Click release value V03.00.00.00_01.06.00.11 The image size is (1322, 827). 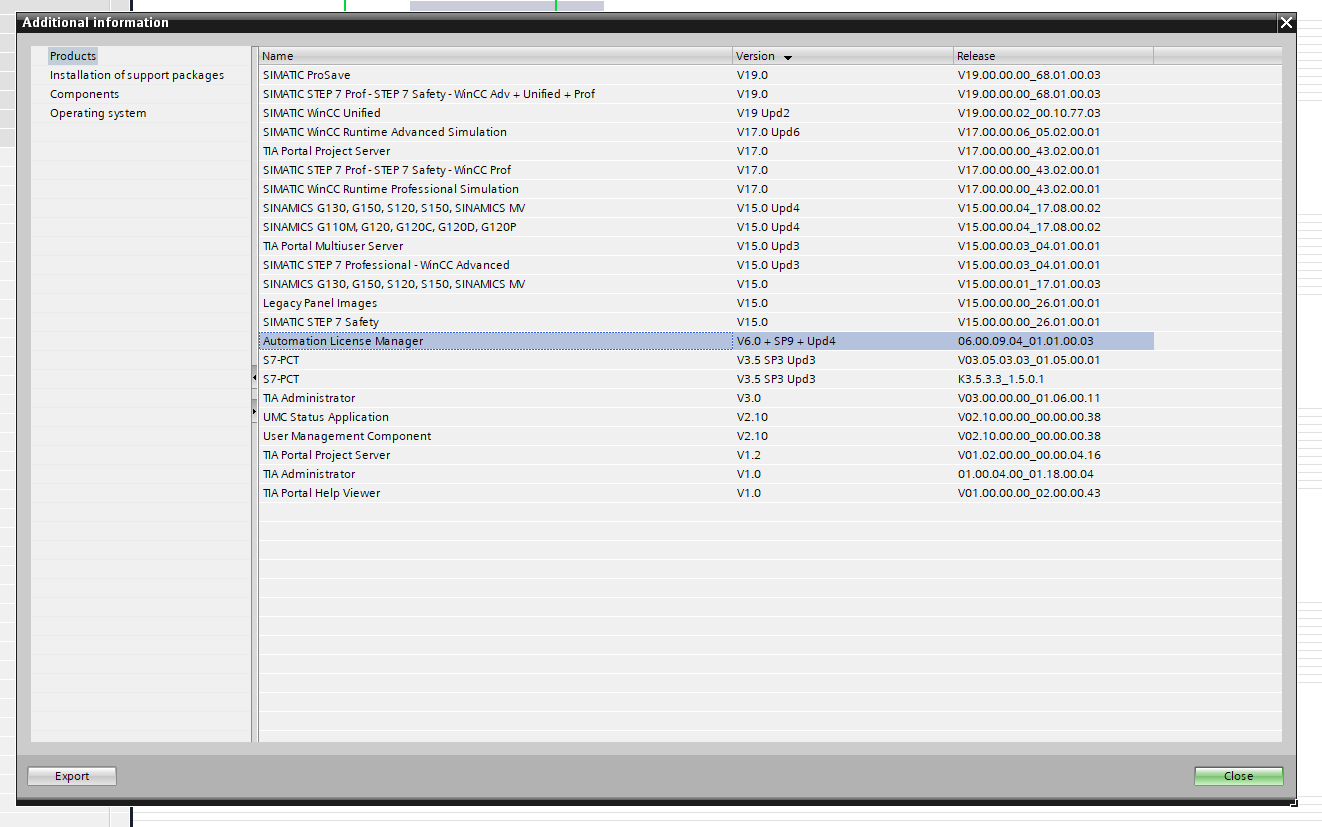click(x=1029, y=398)
